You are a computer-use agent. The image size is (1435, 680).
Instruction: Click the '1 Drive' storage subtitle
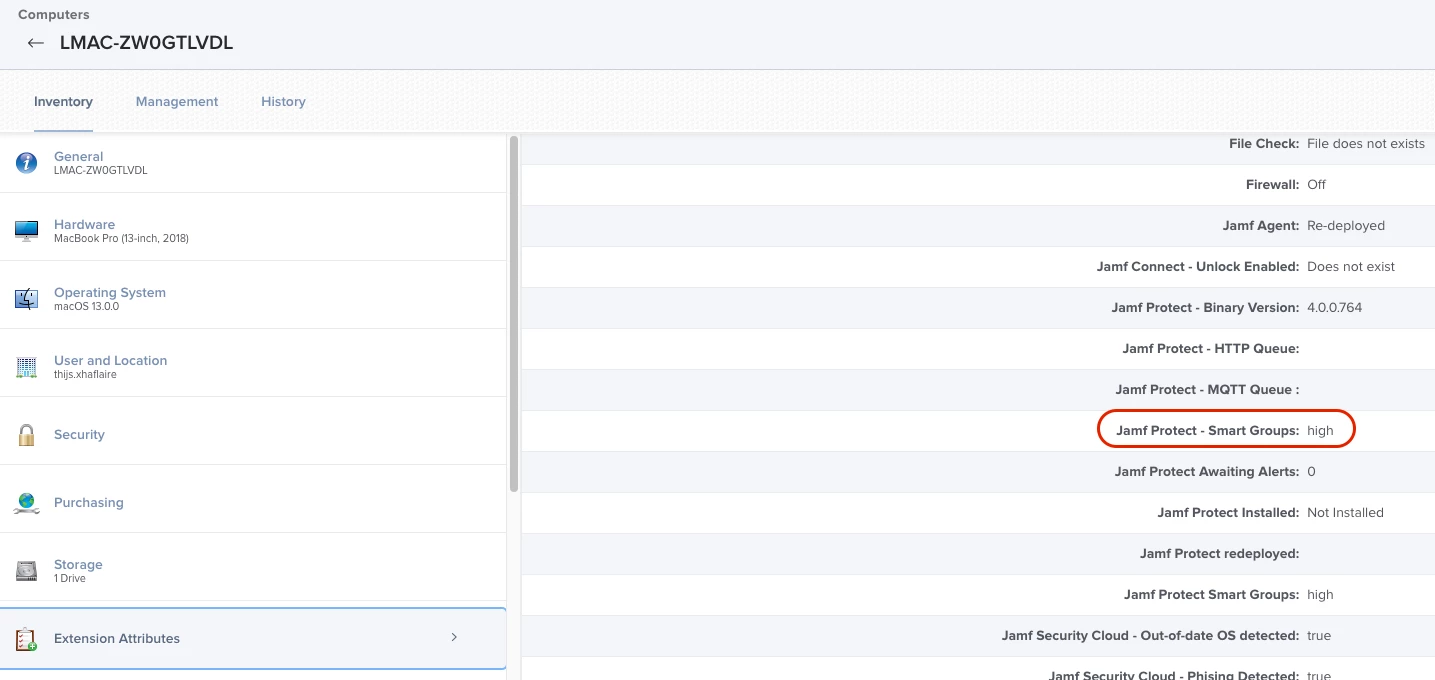[x=70, y=579]
